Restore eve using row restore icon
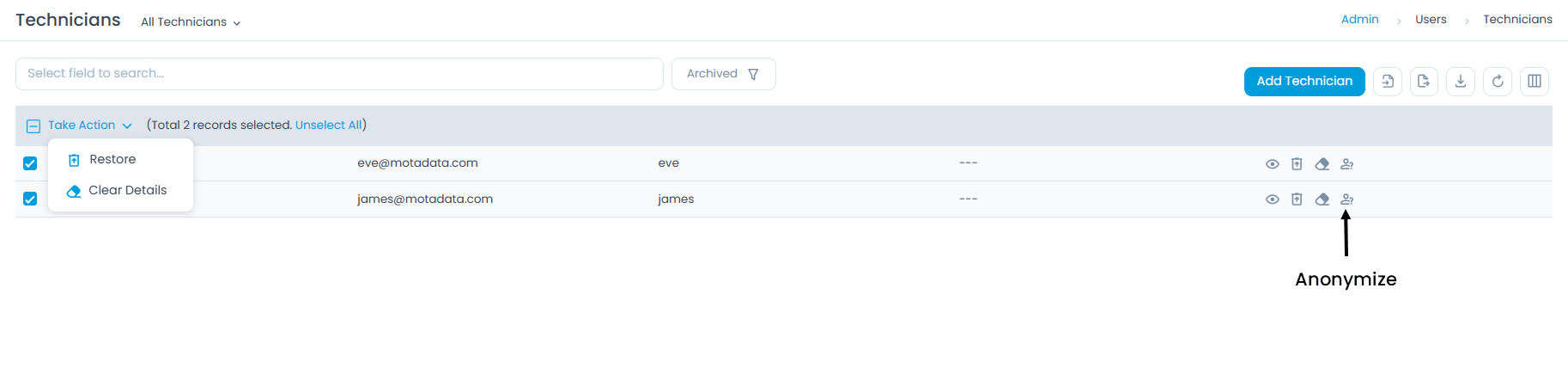The height and width of the screenshot is (368, 1568). [x=1297, y=164]
